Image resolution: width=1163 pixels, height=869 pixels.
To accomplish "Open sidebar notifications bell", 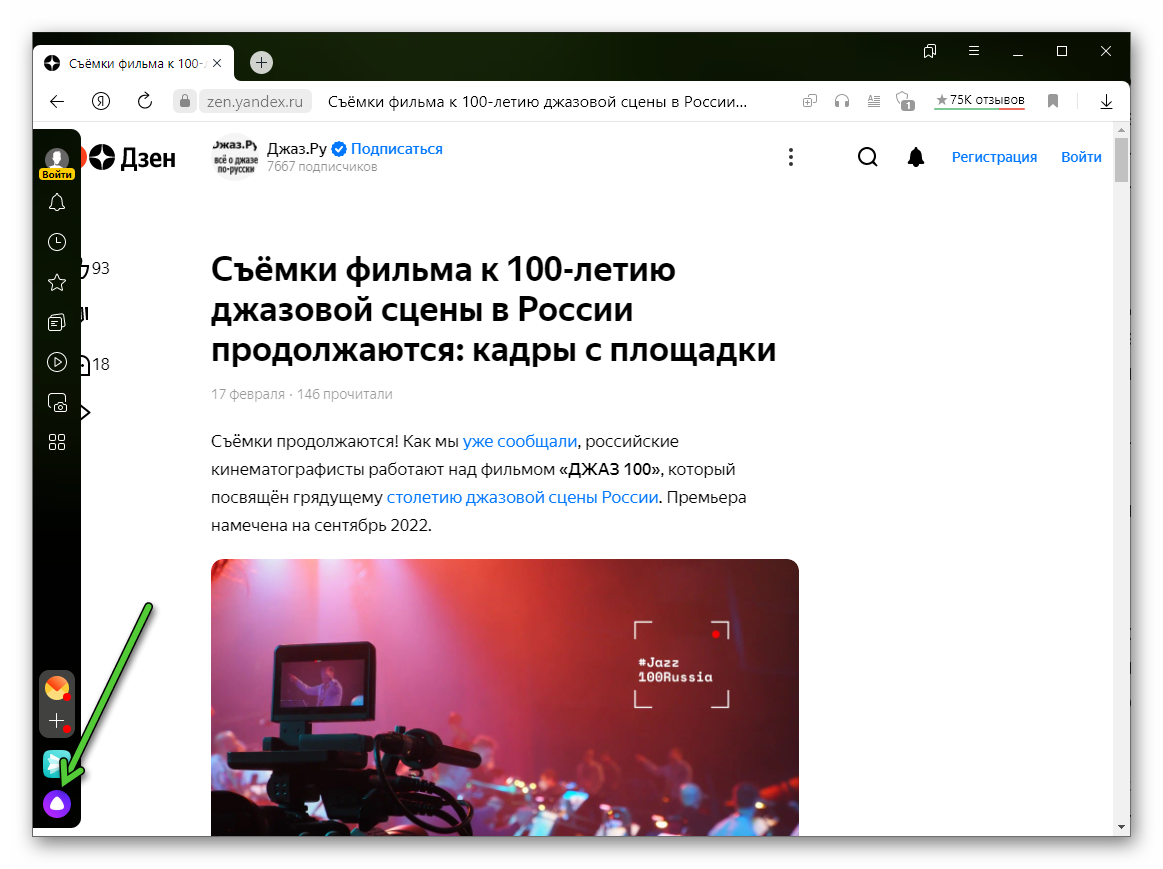I will click(x=57, y=203).
